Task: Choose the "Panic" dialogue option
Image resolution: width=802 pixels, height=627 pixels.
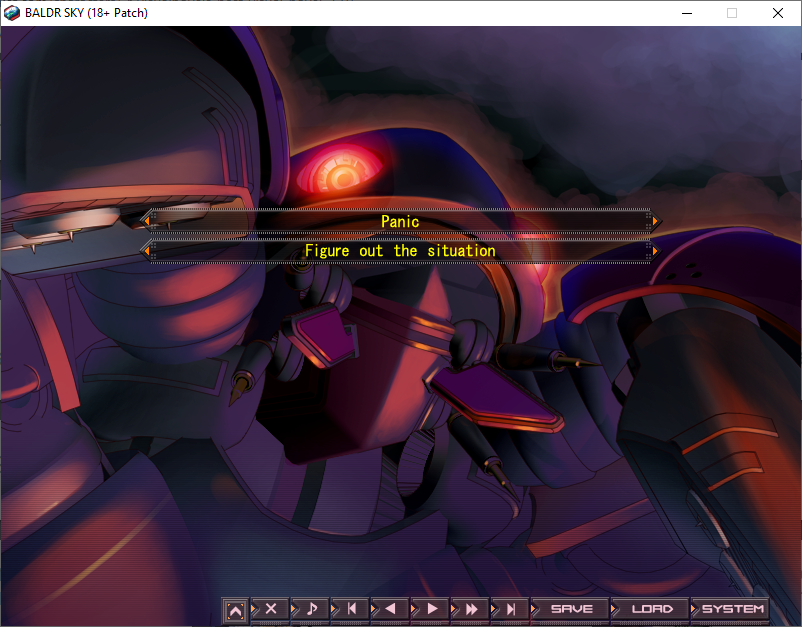Action: (x=400, y=221)
